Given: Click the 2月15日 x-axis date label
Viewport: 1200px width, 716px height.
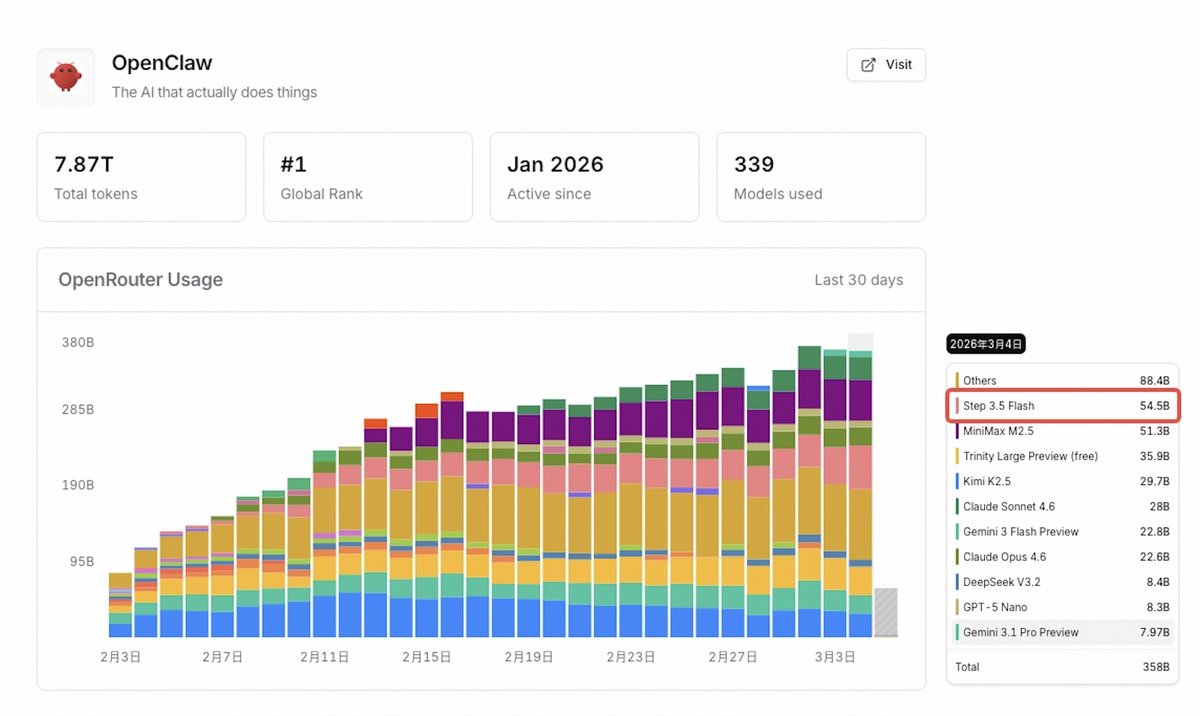Looking at the screenshot, I should [x=427, y=657].
